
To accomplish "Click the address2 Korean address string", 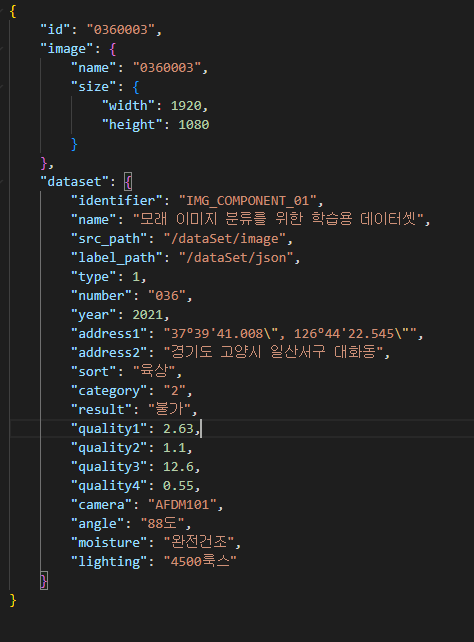I will point(273,352).
